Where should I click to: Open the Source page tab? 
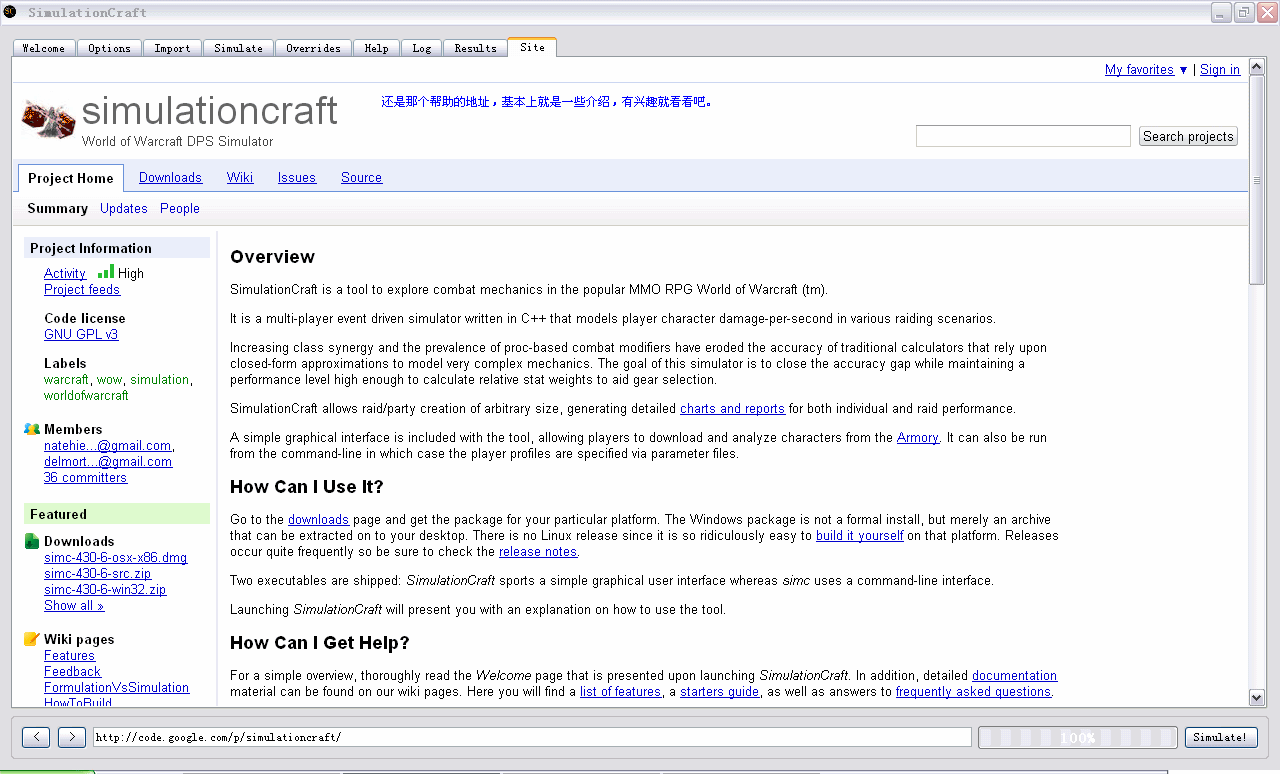361,177
